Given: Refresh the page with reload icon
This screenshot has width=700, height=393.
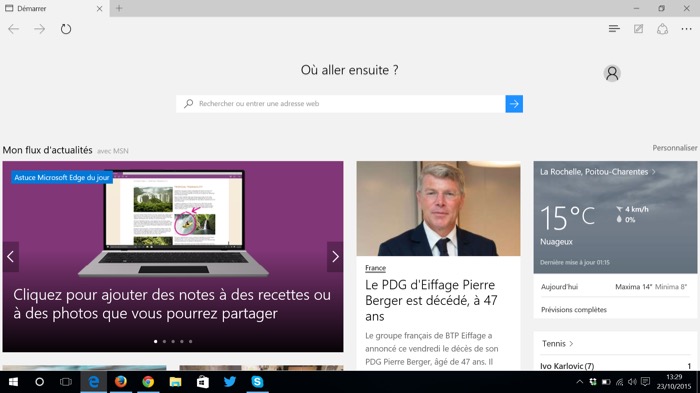Looking at the screenshot, I should [66, 29].
